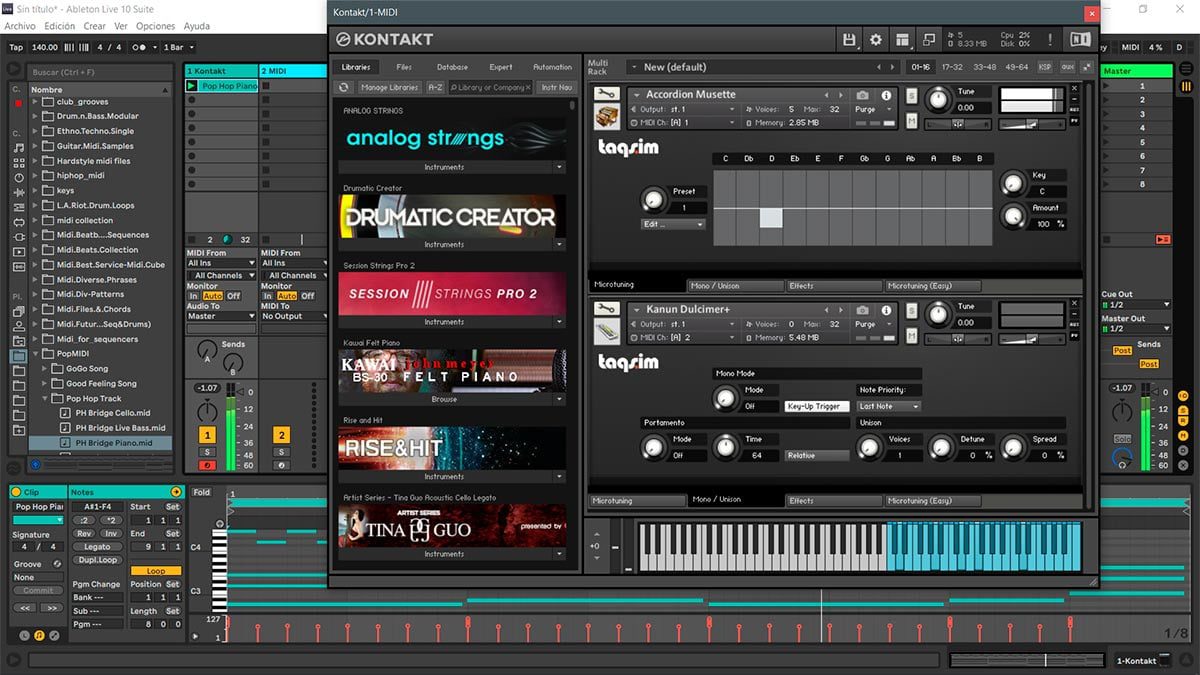The height and width of the screenshot is (675, 1200).
Task: Open Ableton browser MIDI Effects category icon
Action: (x=19, y=207)
